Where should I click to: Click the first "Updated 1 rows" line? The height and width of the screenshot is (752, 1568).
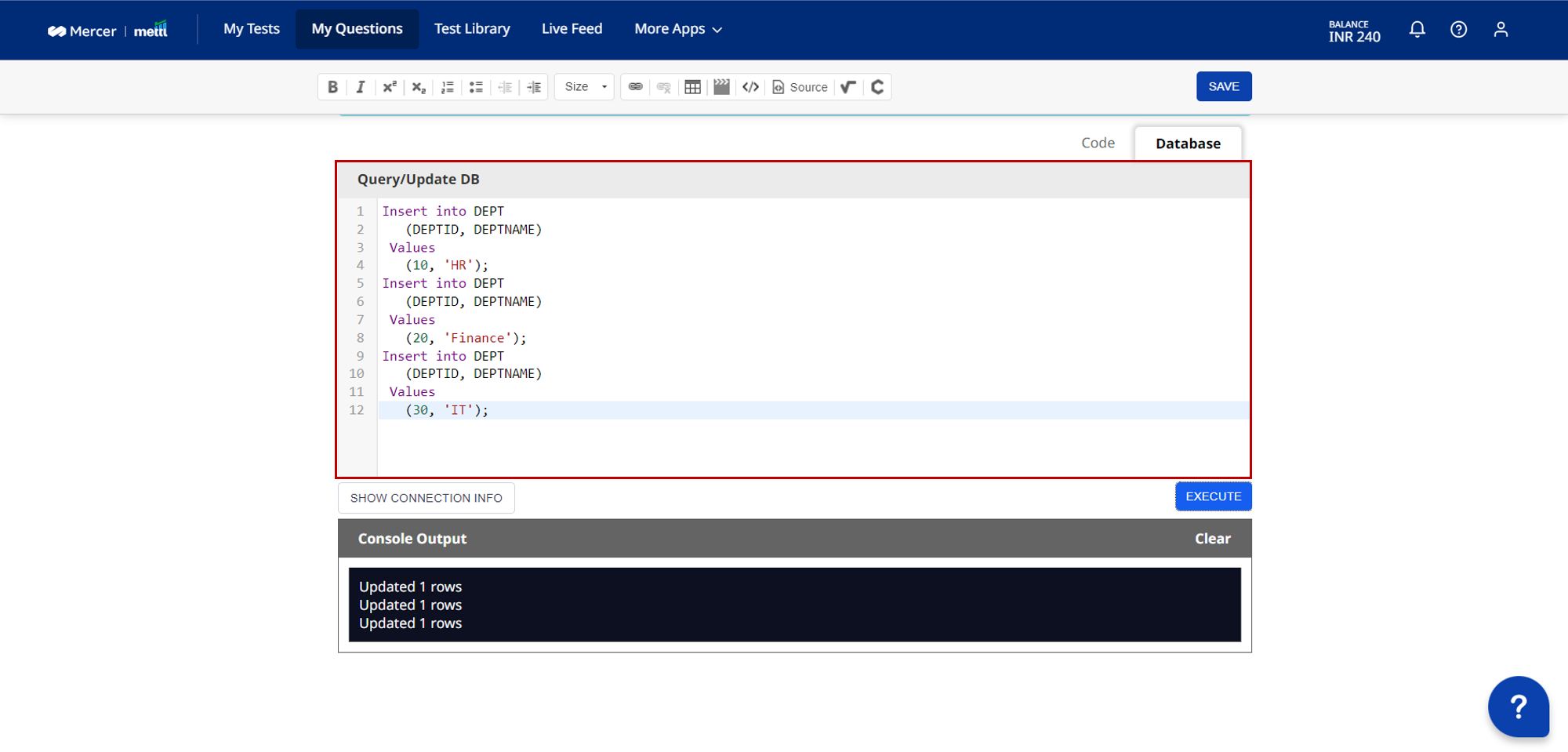[x=411, y=587]
